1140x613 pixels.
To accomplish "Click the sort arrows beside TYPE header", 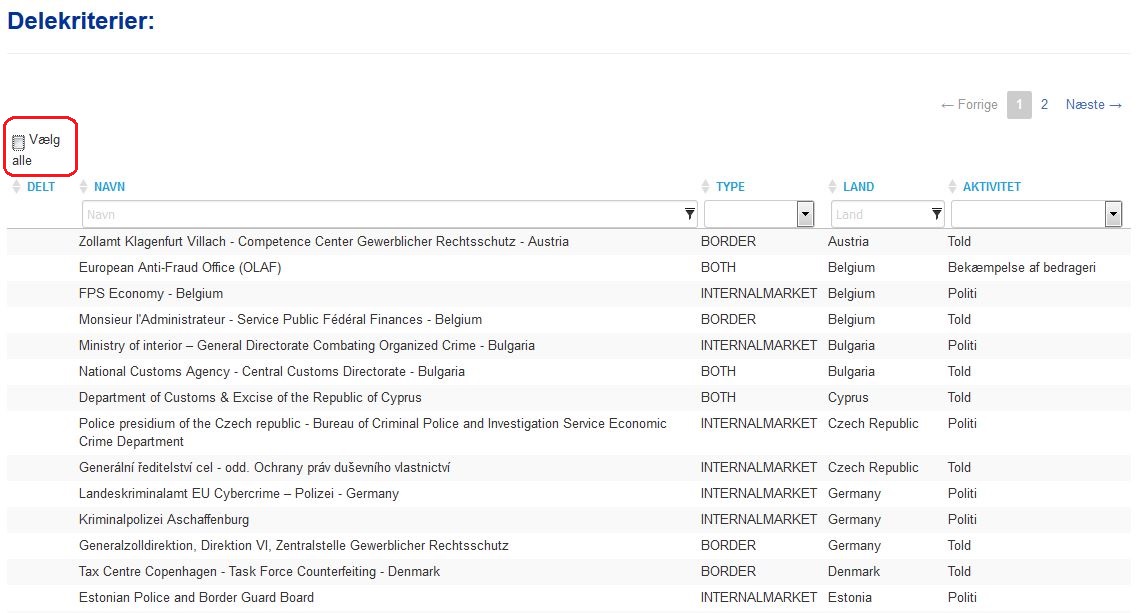I will pos(706,187).
